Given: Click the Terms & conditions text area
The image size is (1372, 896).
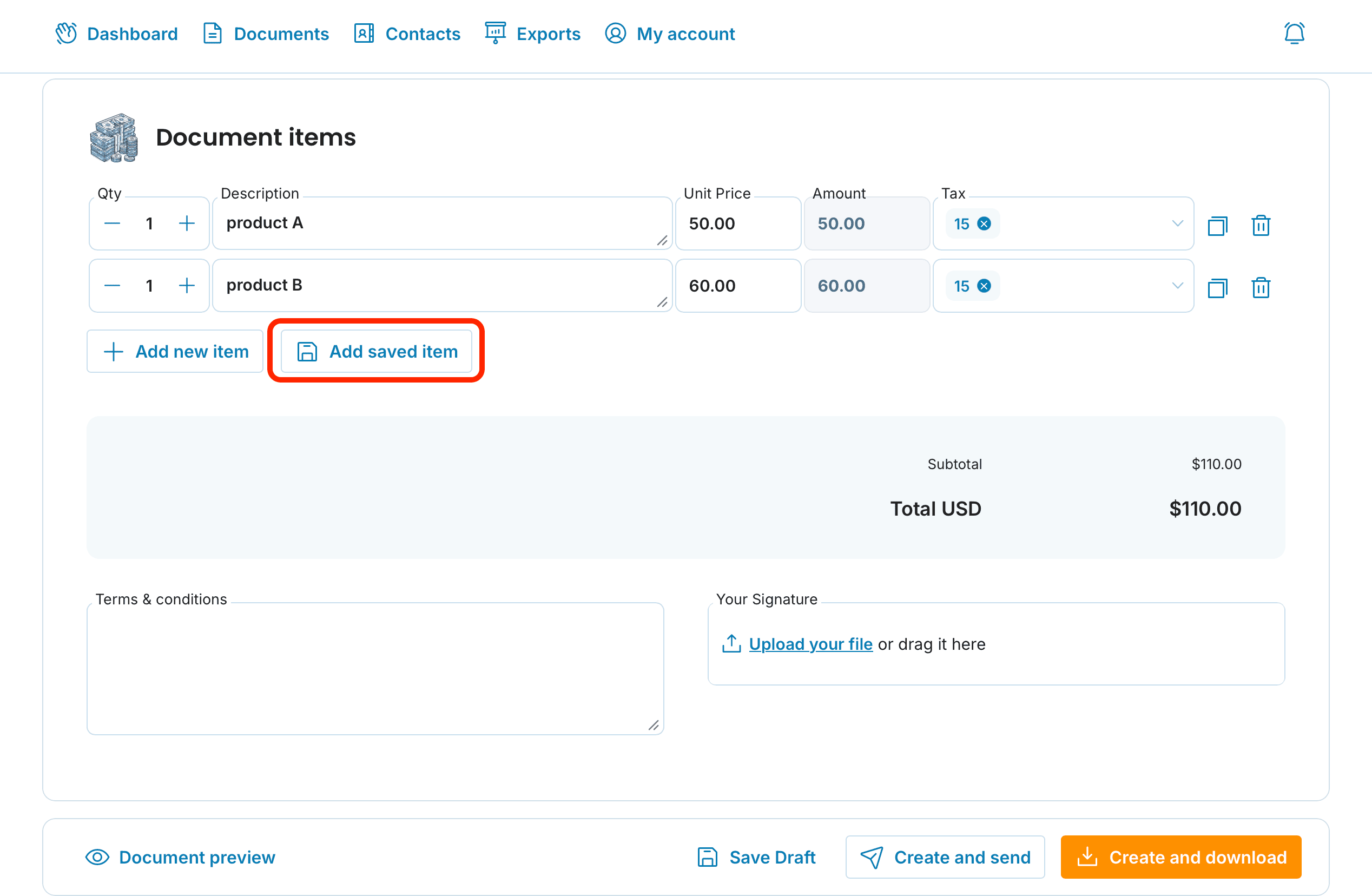Looking at the screenshot, I should [375, 668].
